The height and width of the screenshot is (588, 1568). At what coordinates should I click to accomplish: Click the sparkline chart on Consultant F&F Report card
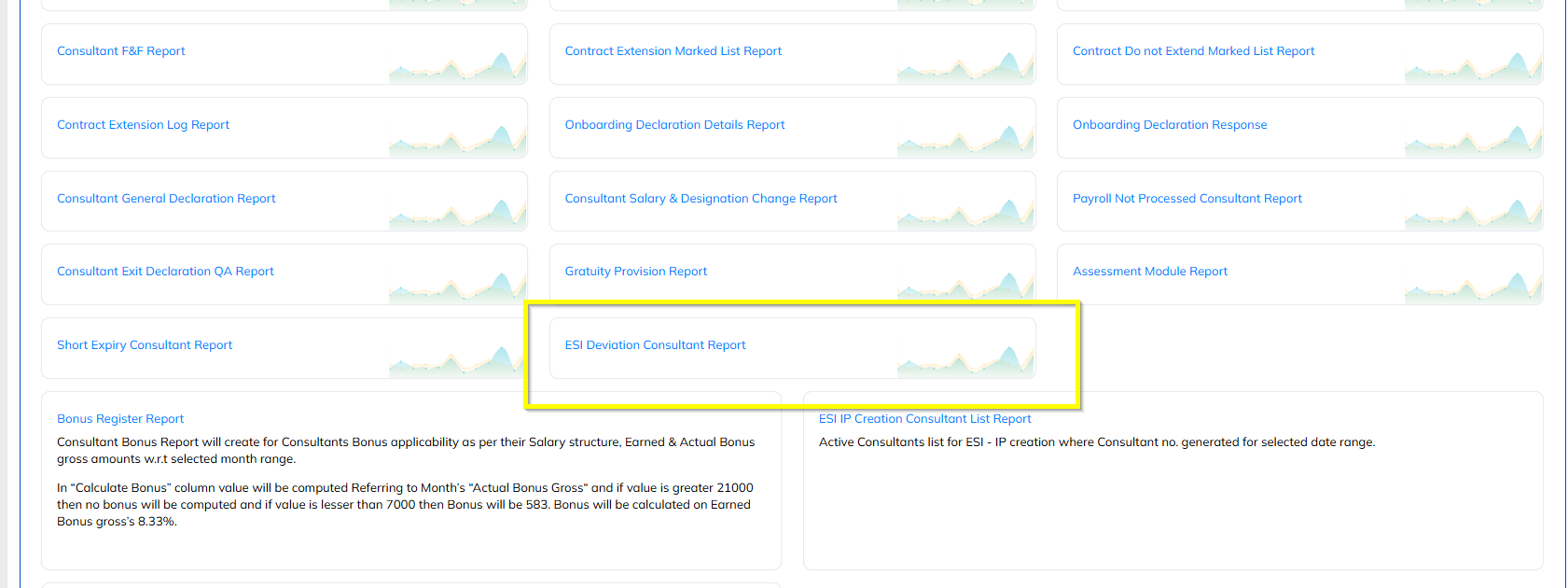457,66
